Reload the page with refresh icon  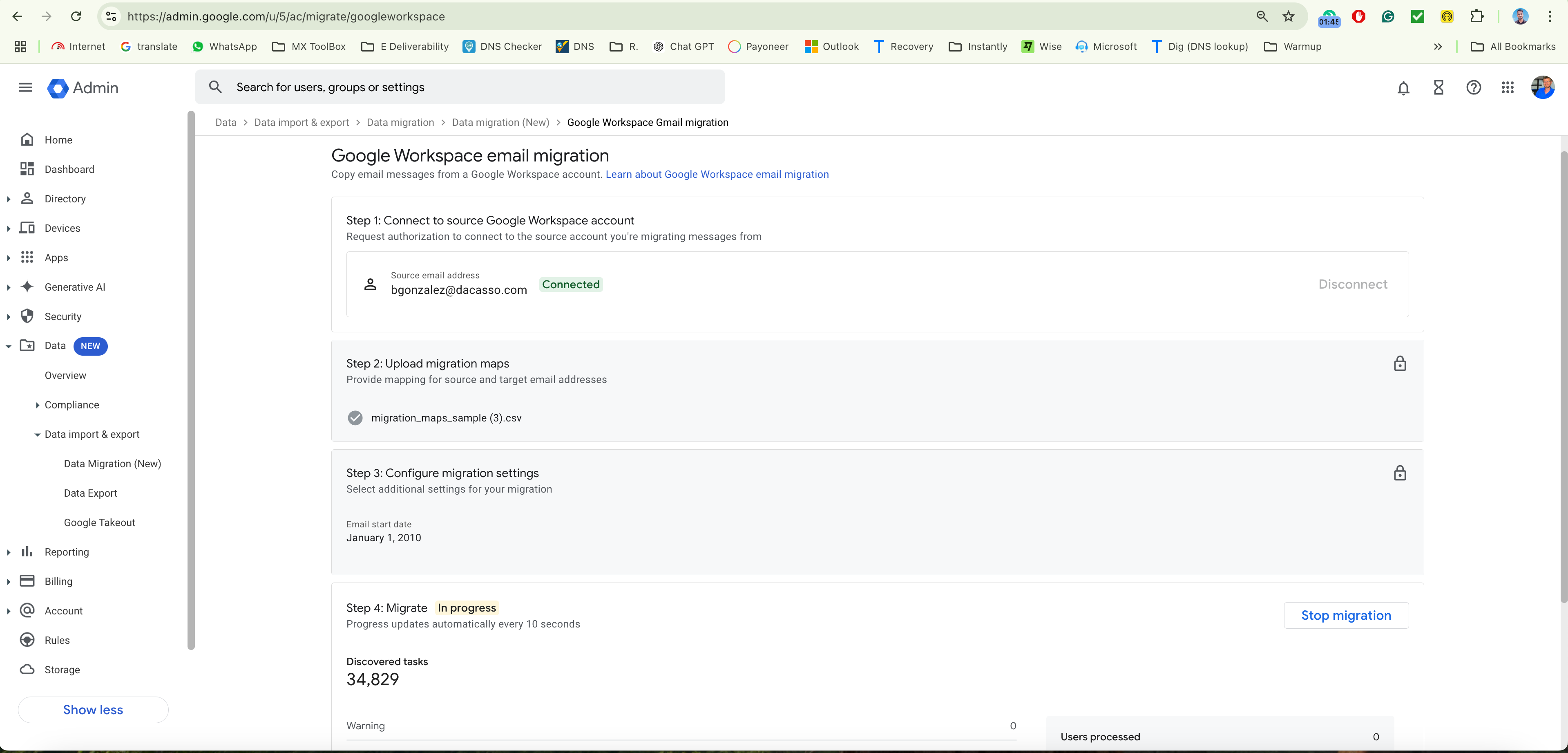76,16
